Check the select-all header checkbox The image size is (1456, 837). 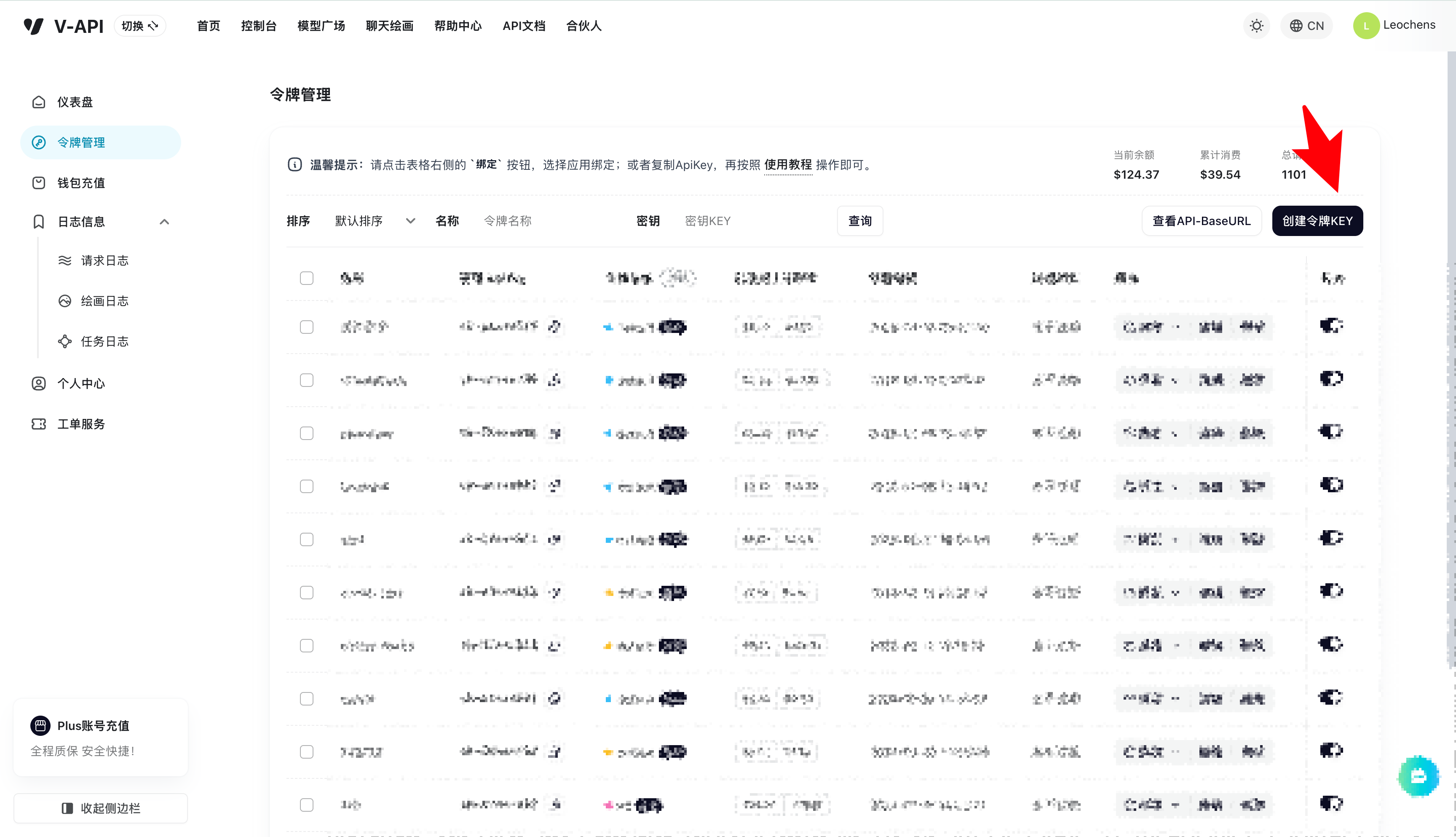307,278
